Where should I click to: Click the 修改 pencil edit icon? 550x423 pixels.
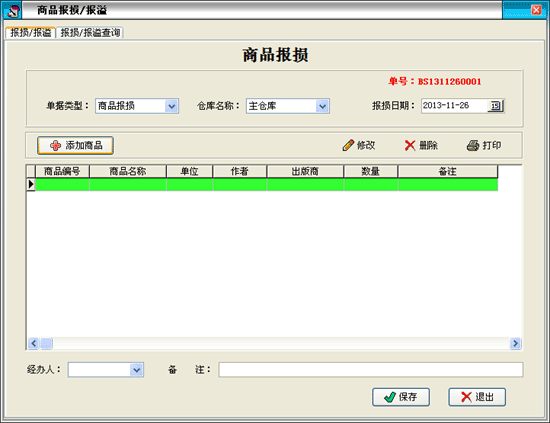[x=348, y=145]
